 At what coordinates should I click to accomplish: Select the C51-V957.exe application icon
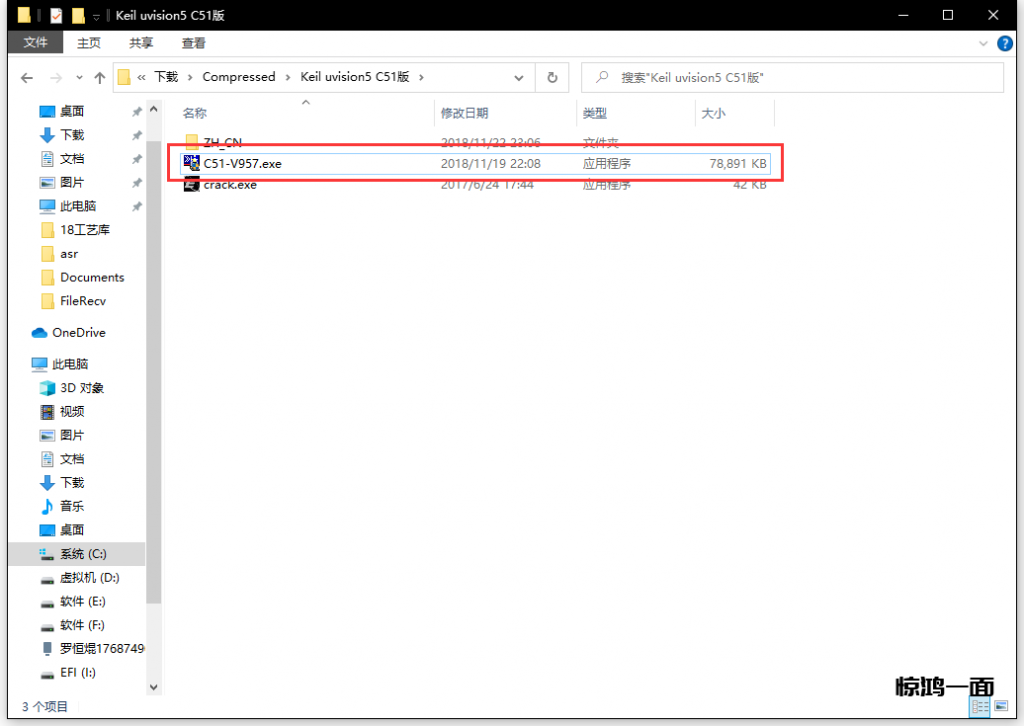pyautogui.click(x=192, y=163)
